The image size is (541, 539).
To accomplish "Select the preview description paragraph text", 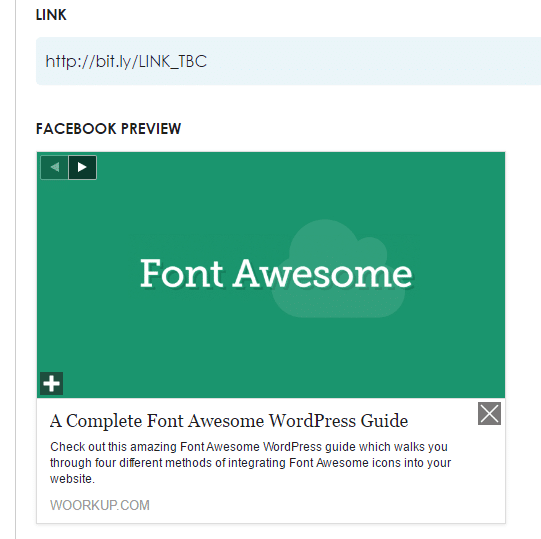I will pos(250,463).
